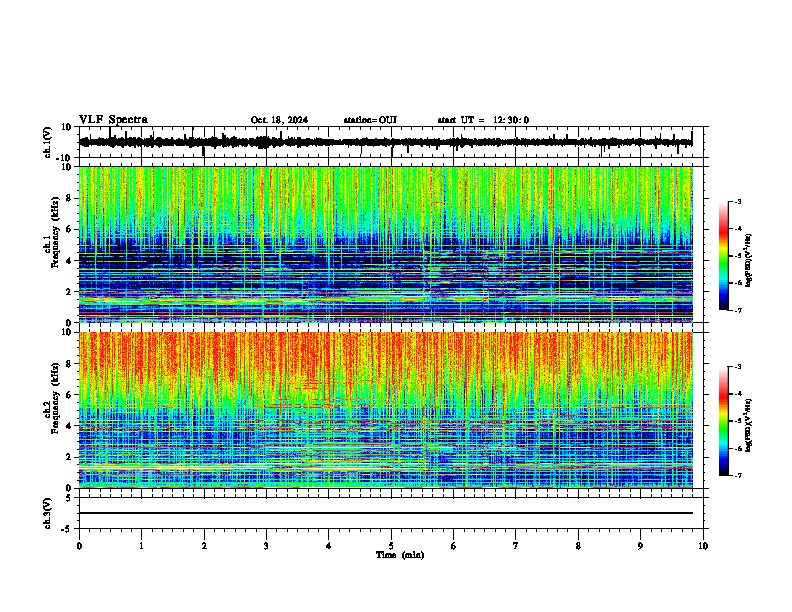Viewport: 792px width, 612px height.
Task: Click the ch.2 spectrogram color bar
Action: pos(723,421)
